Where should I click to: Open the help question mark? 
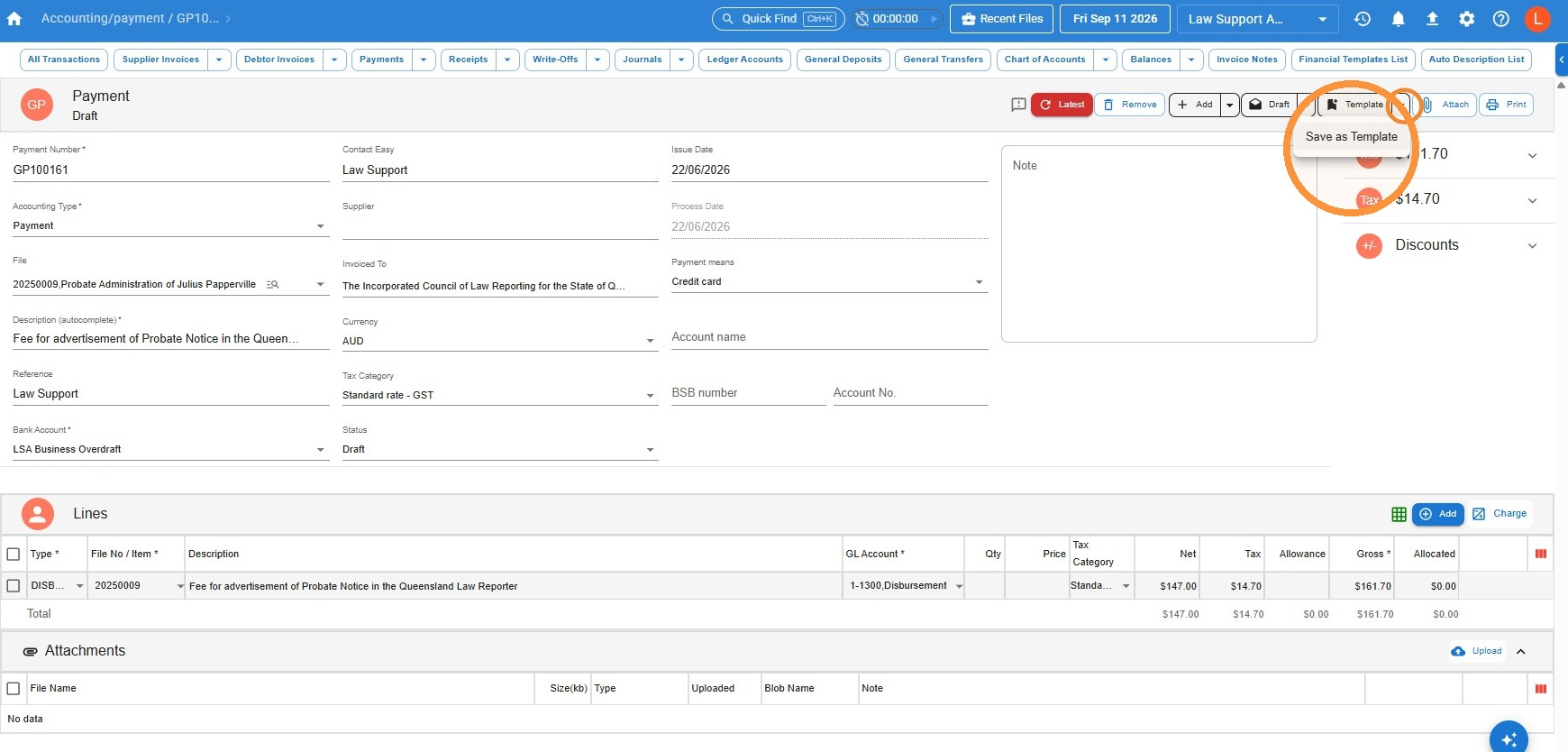tap(1501, 19)
